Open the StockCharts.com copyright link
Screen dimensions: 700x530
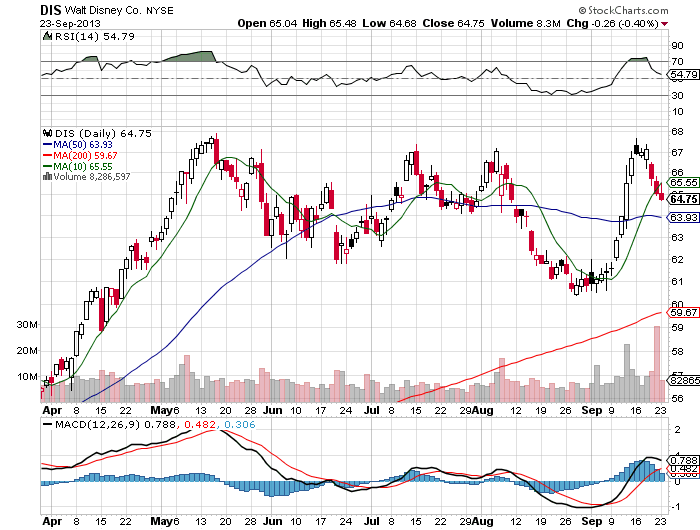[623, 10]
